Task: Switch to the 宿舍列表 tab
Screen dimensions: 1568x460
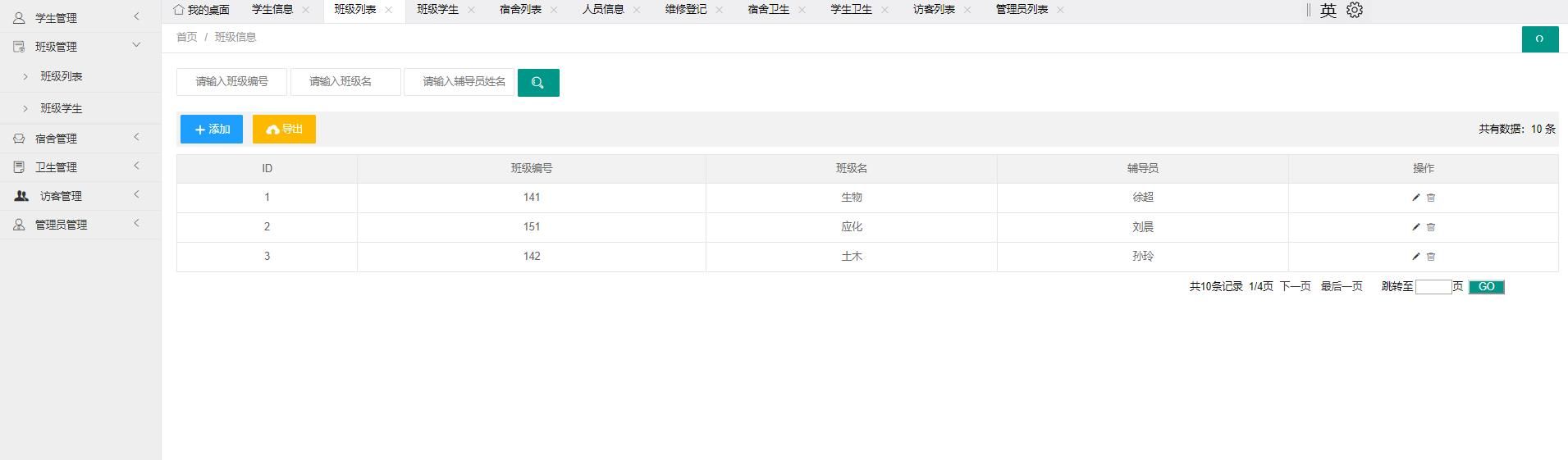Action: click(520, 10)
